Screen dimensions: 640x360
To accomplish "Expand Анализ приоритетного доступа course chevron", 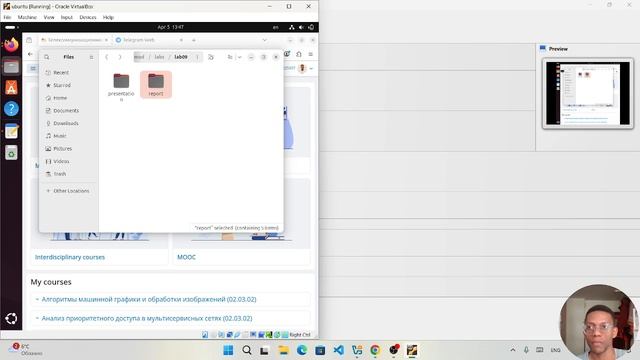I will (37, 318).
